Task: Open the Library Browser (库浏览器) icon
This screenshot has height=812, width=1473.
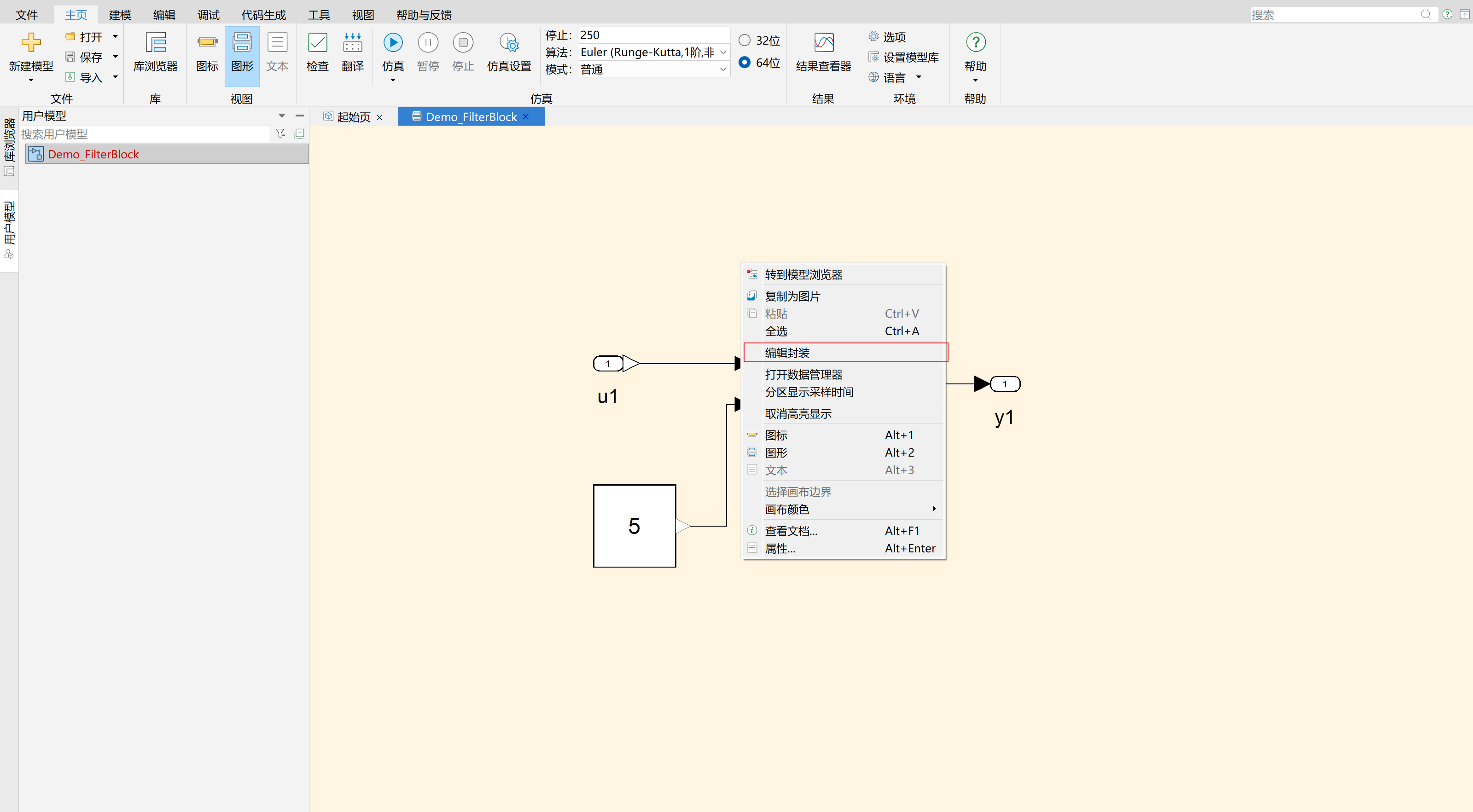Action: [156, 43]
